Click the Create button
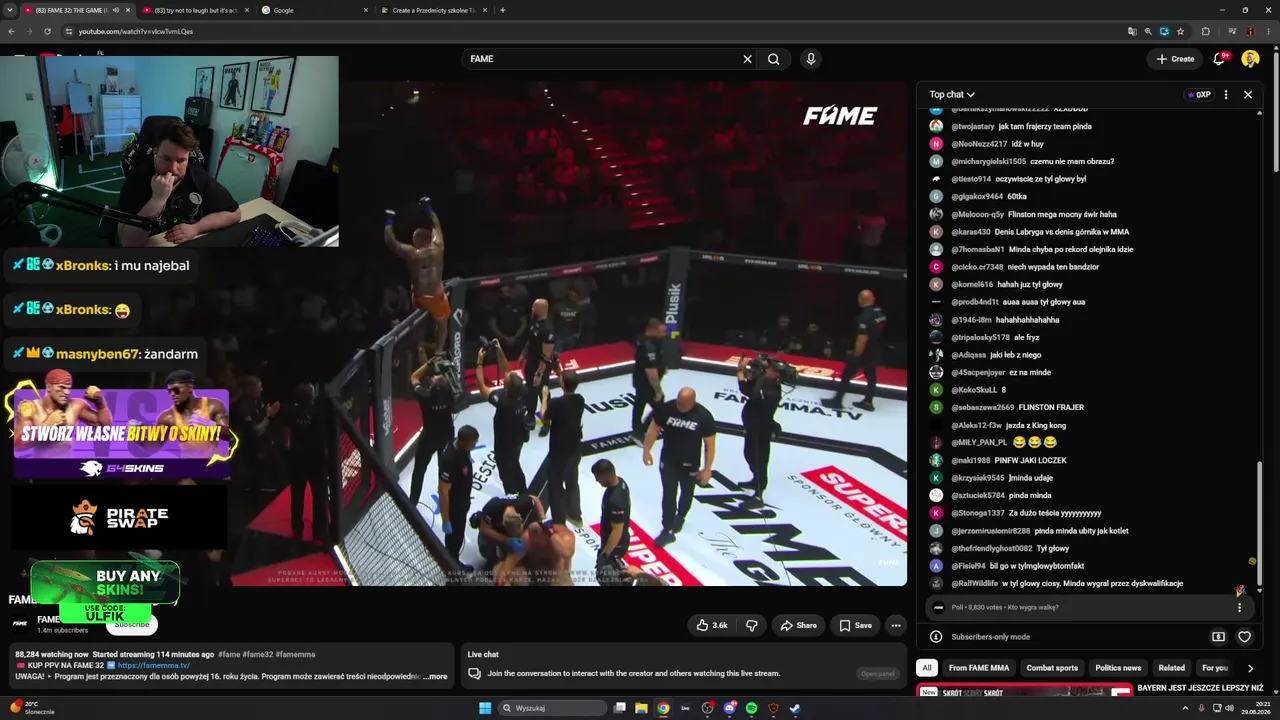 tap(1175, 59)
